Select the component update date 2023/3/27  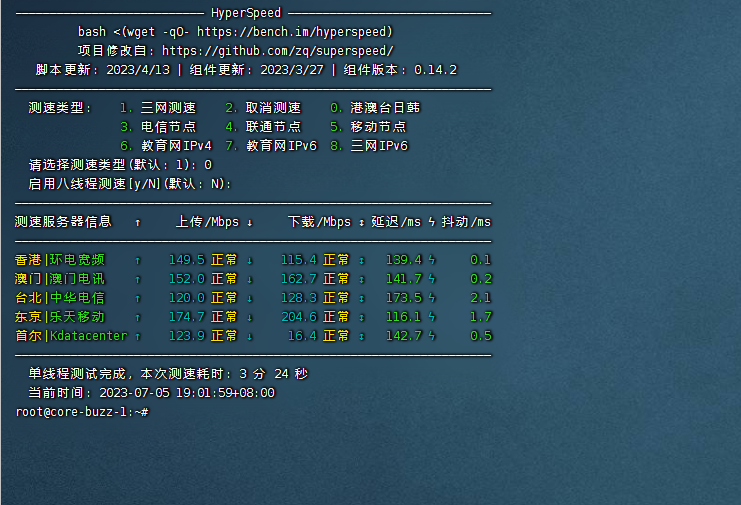pyautogui.click(x=292, y=70)
